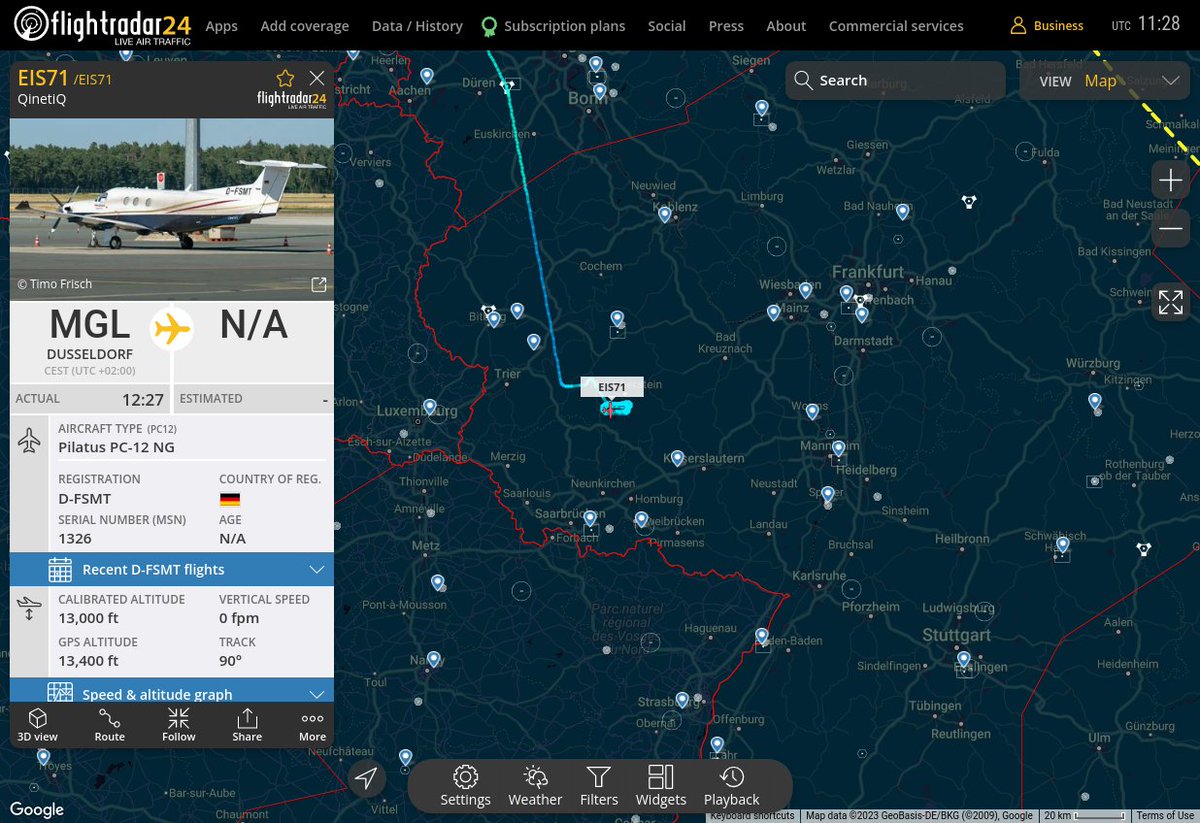Open Data / History menu
Image resolution: width=1200 pixels, height=823 pixels.
tap(417, 26)
